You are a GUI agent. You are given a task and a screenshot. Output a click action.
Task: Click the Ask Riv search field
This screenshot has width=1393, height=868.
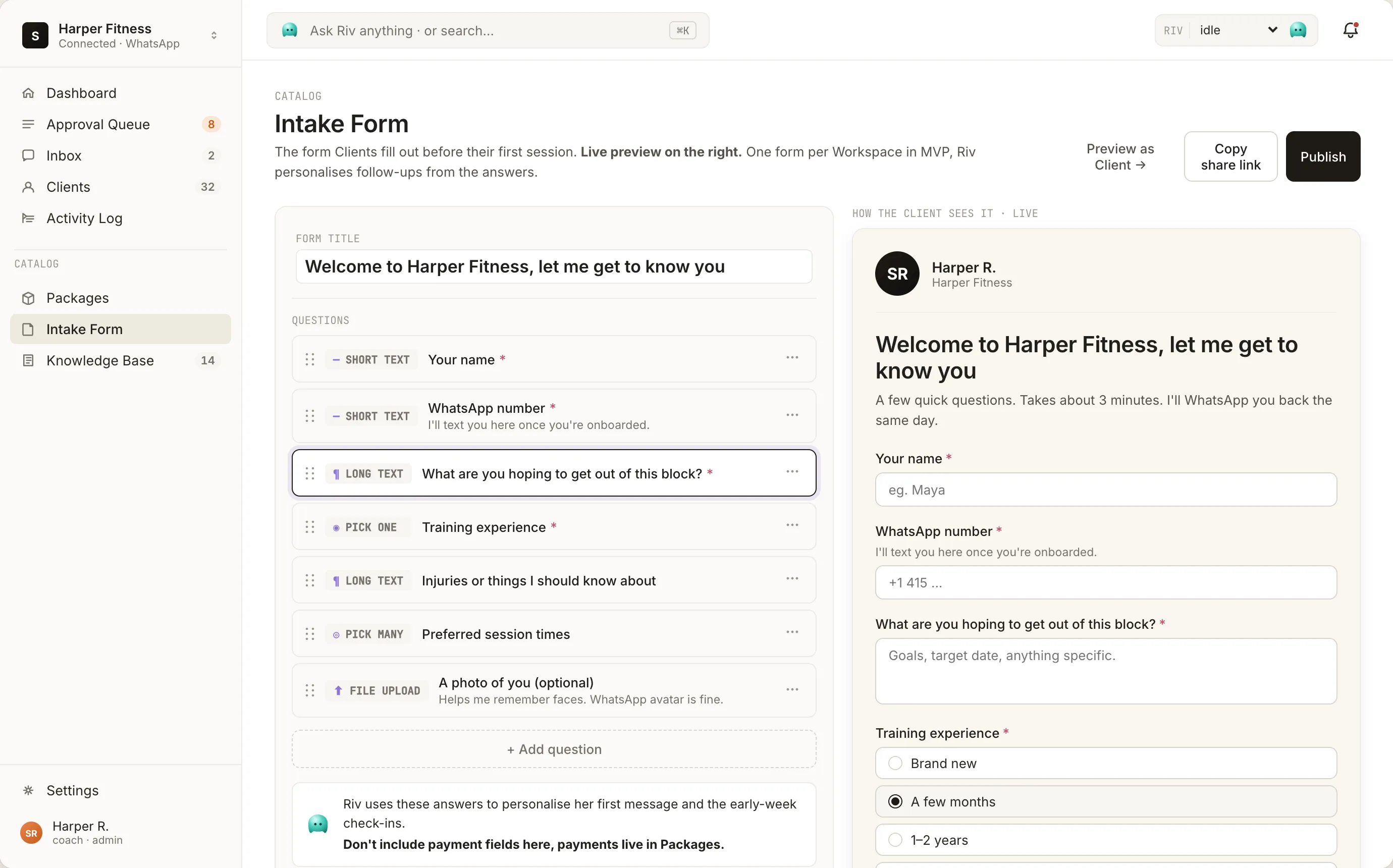(488, 30)
